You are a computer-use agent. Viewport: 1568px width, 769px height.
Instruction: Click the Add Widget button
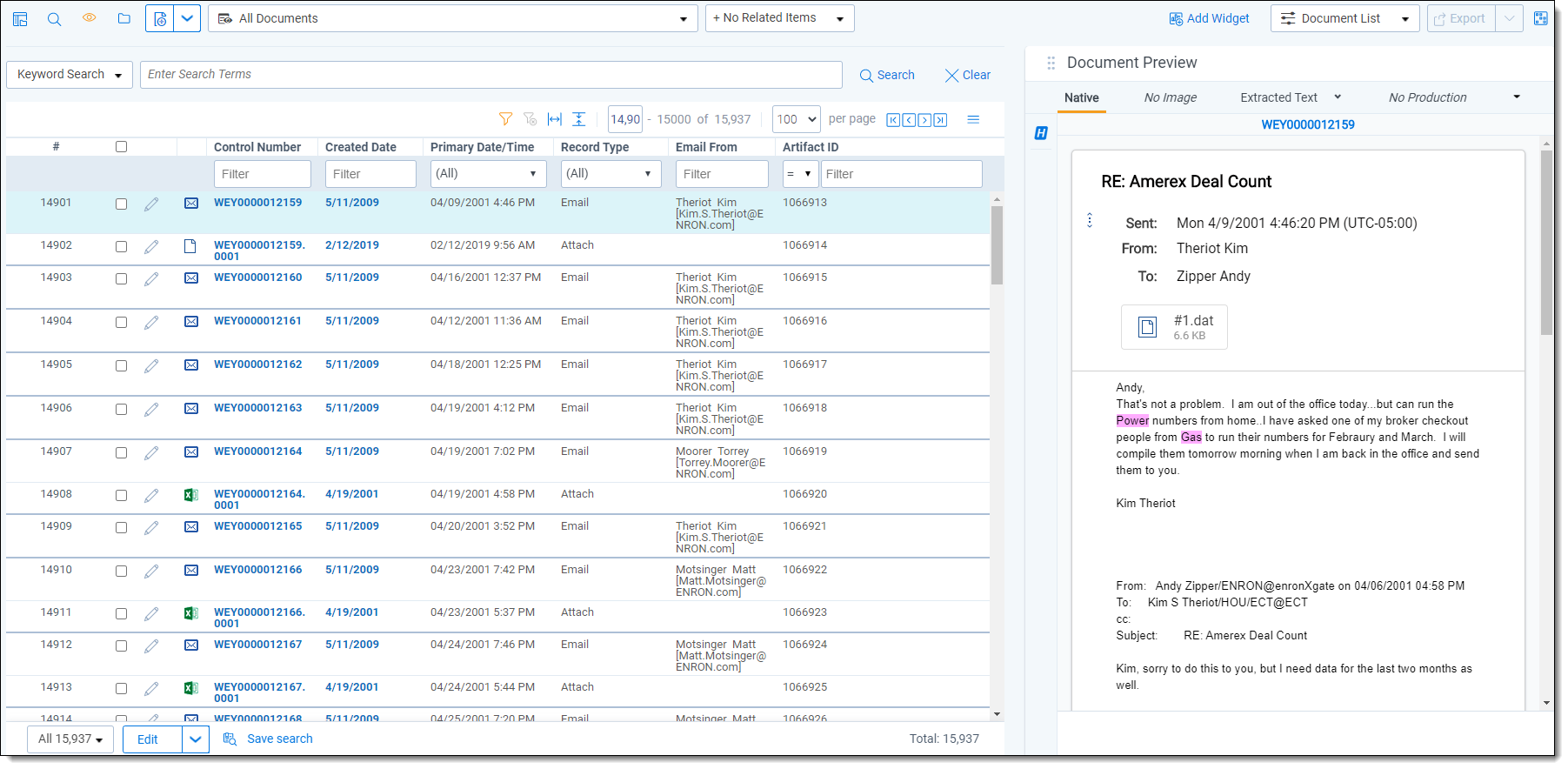[1209, 18]
